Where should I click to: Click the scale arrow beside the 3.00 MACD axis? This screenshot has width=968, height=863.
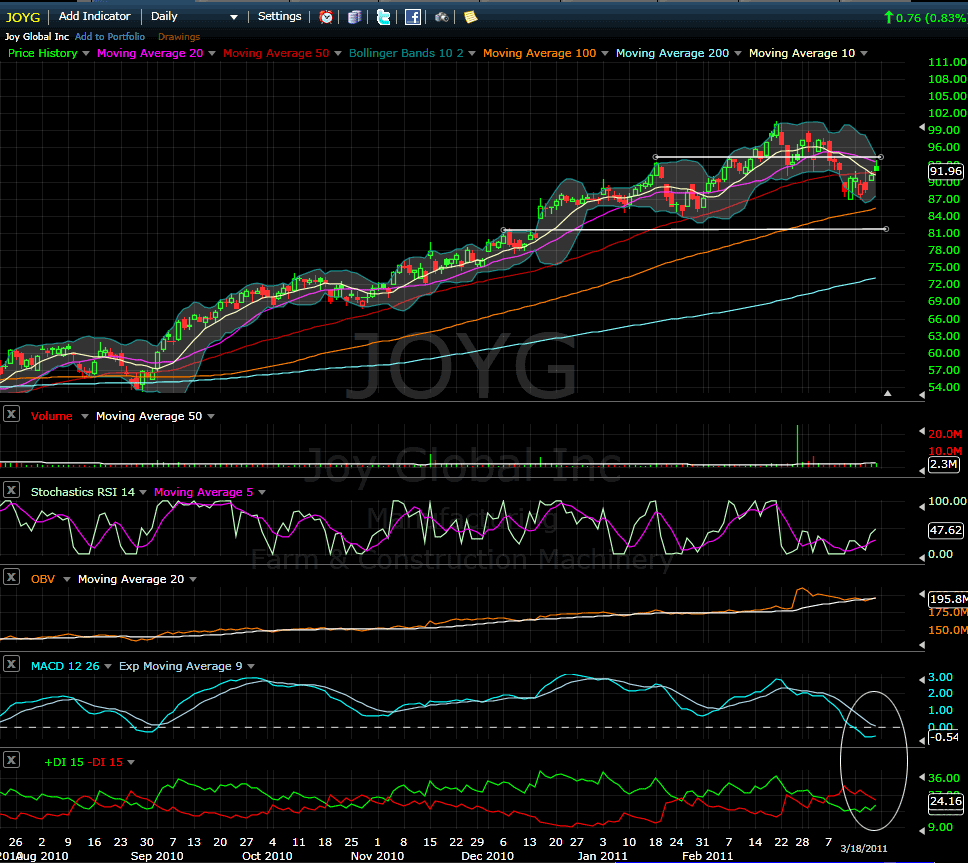922,679
